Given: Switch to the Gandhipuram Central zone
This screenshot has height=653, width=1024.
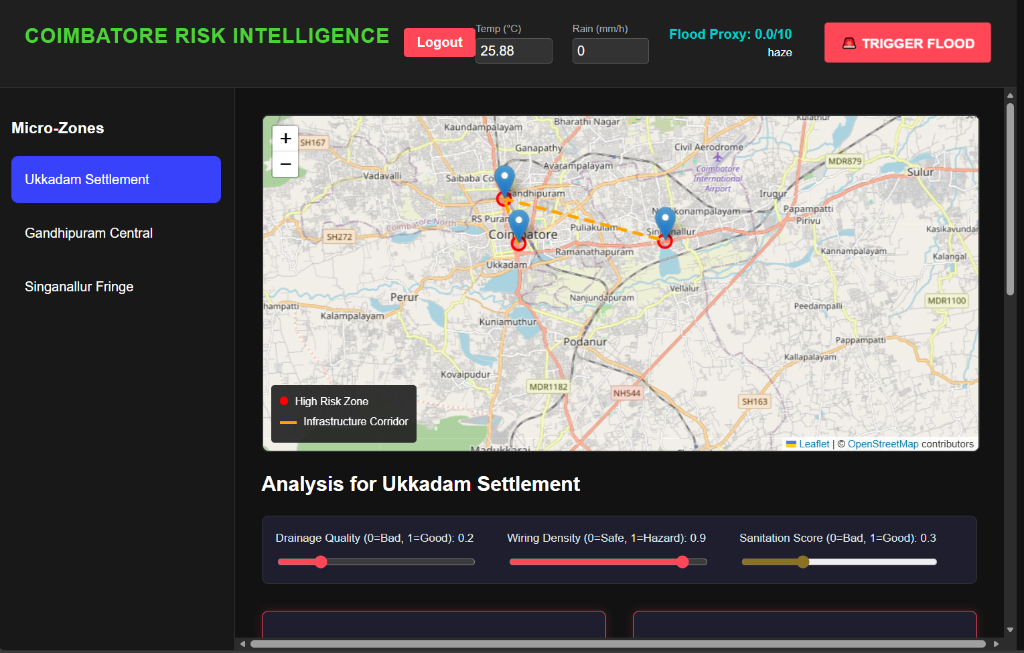Looking at the screenshot, I should click(115, 233).
